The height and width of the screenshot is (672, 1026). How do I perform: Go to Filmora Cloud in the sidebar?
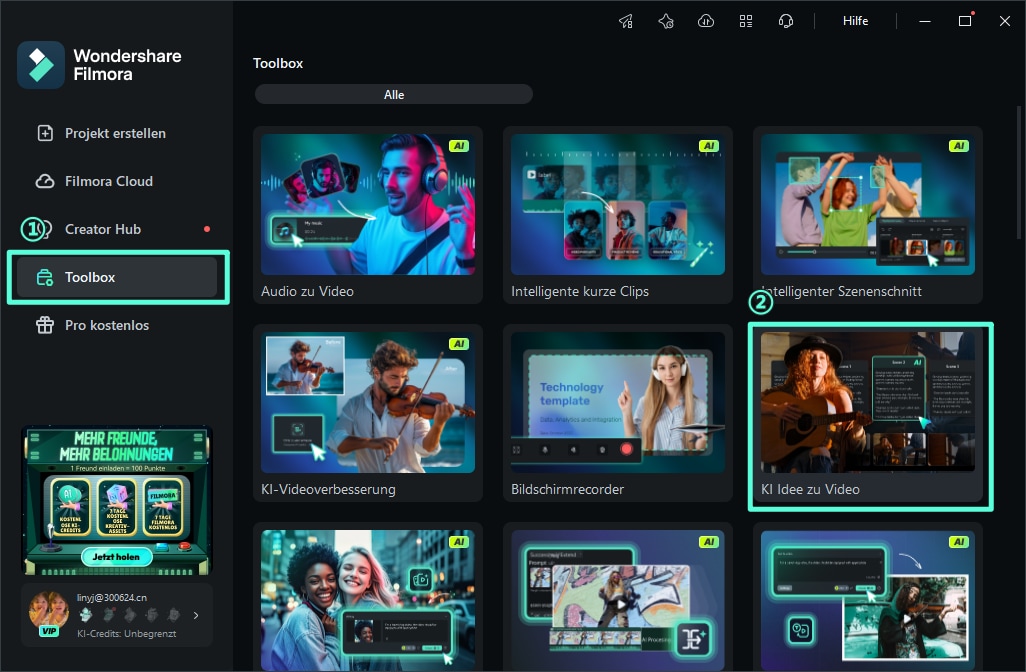109,181
